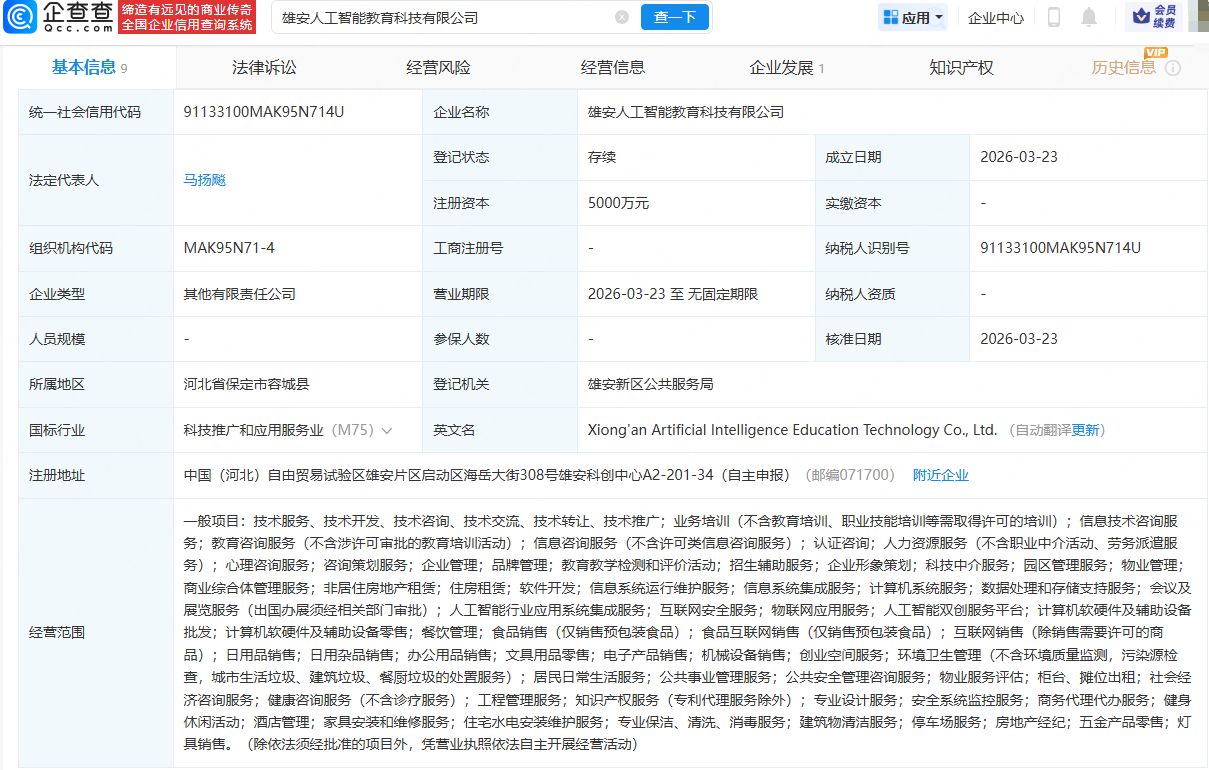Click the 附近企业 link
Viewport: 1209px width, 770px height.
point(941,475)
